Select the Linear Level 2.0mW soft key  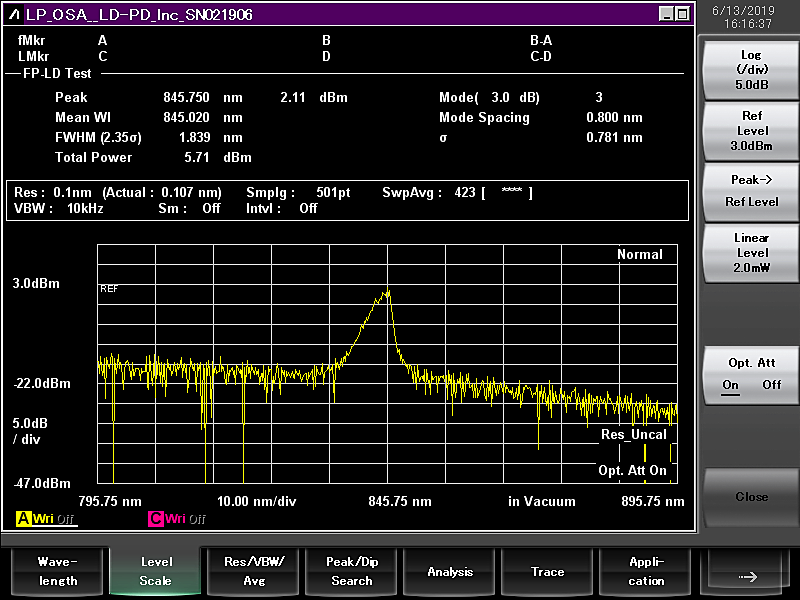tap(751, 252)
